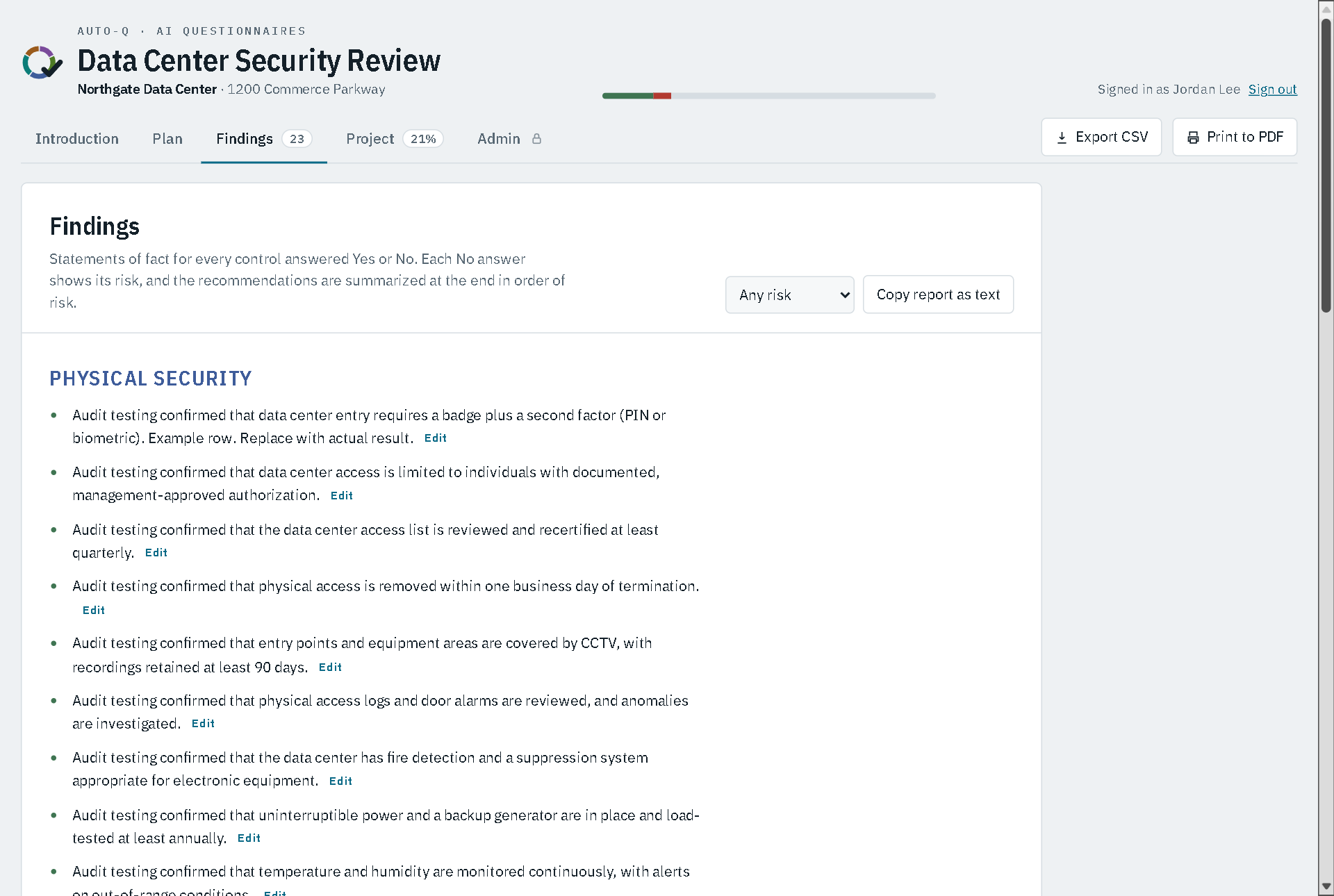The image size is (1334, 896).
Task: Open the Any risk filter dropdown
Action: [790, 295]
